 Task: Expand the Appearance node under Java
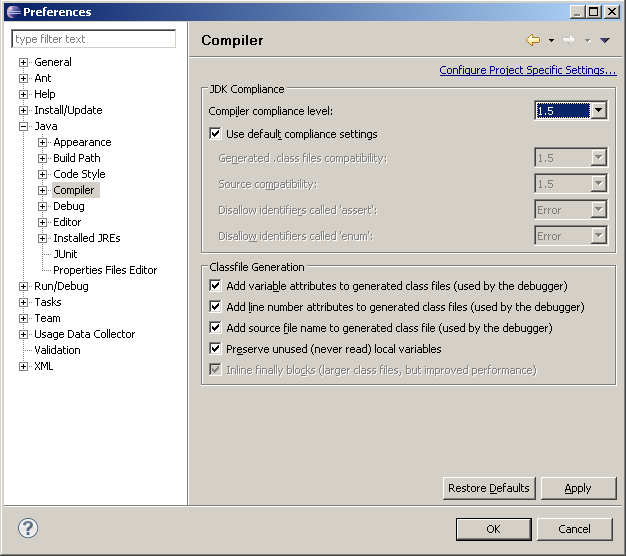(x=42, y=142)
